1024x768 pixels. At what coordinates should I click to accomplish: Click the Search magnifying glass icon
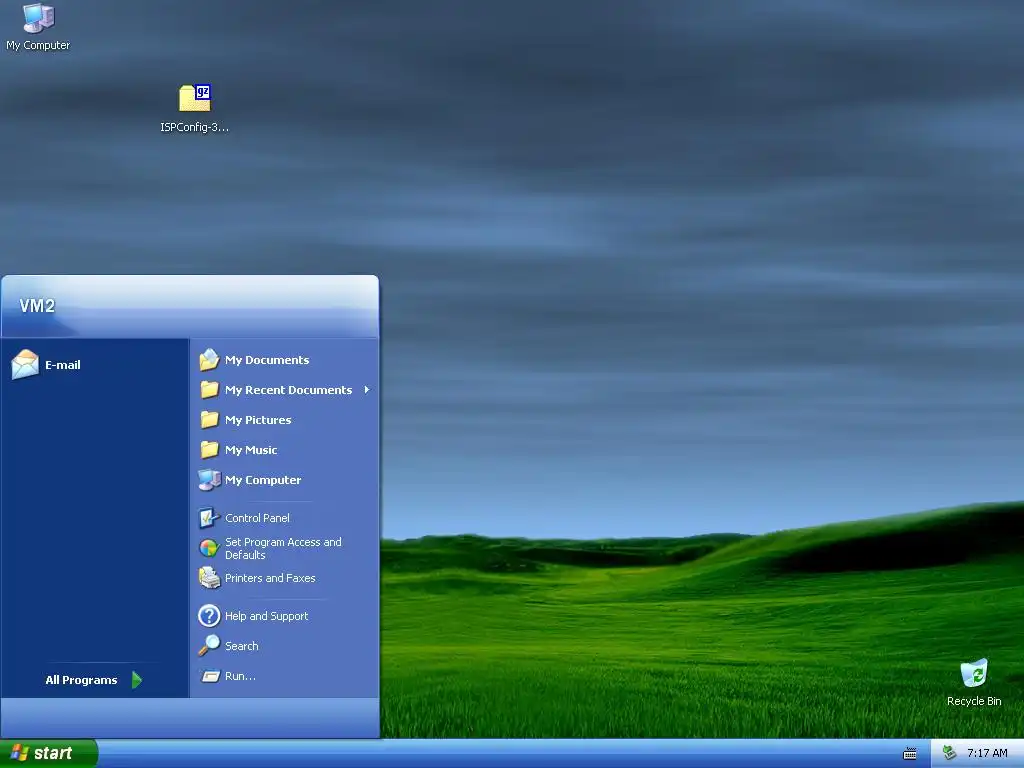pos(209,646)
